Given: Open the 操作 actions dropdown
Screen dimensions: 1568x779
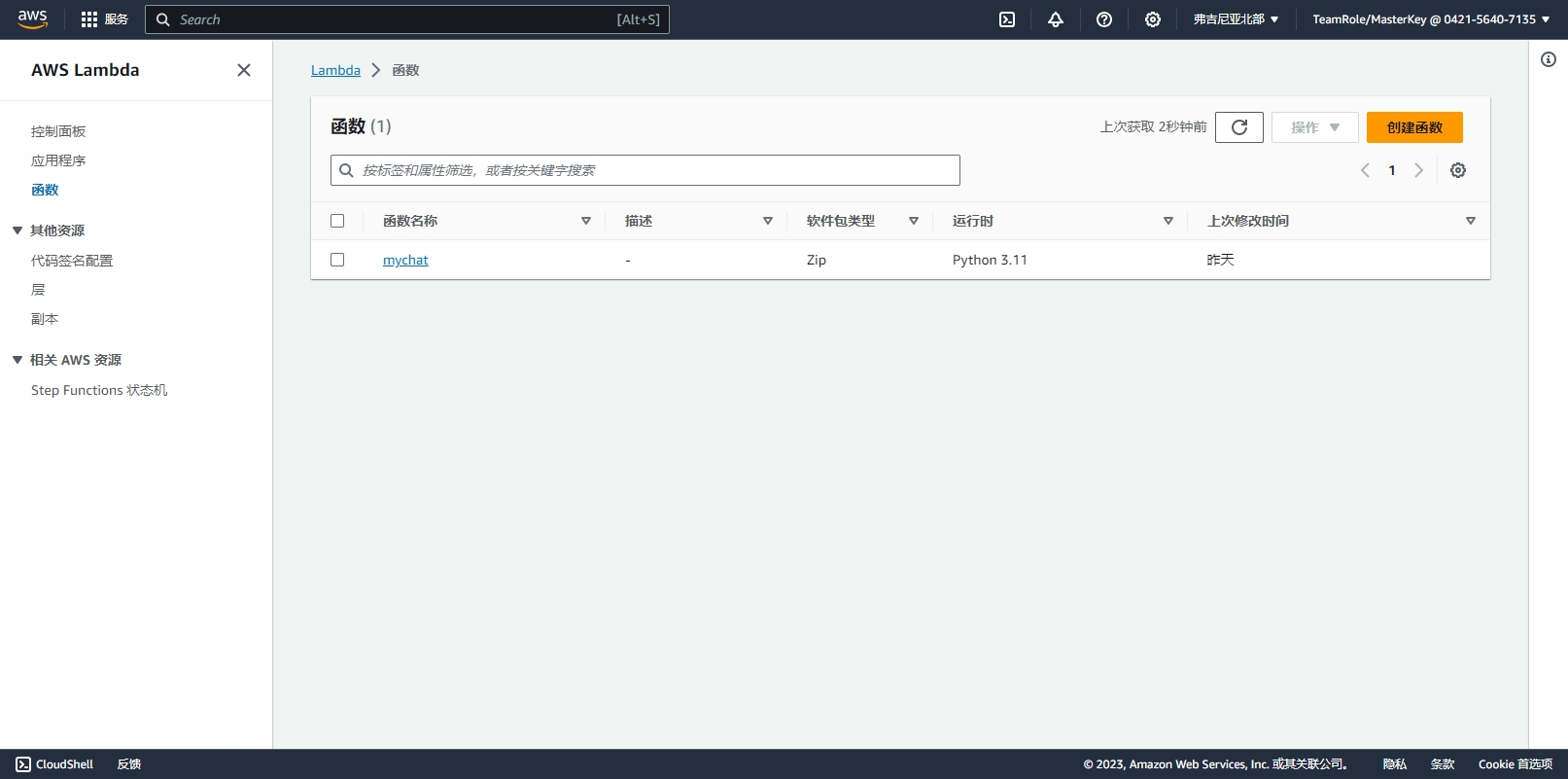Looking at the screenshot, I should point(1315,127).
